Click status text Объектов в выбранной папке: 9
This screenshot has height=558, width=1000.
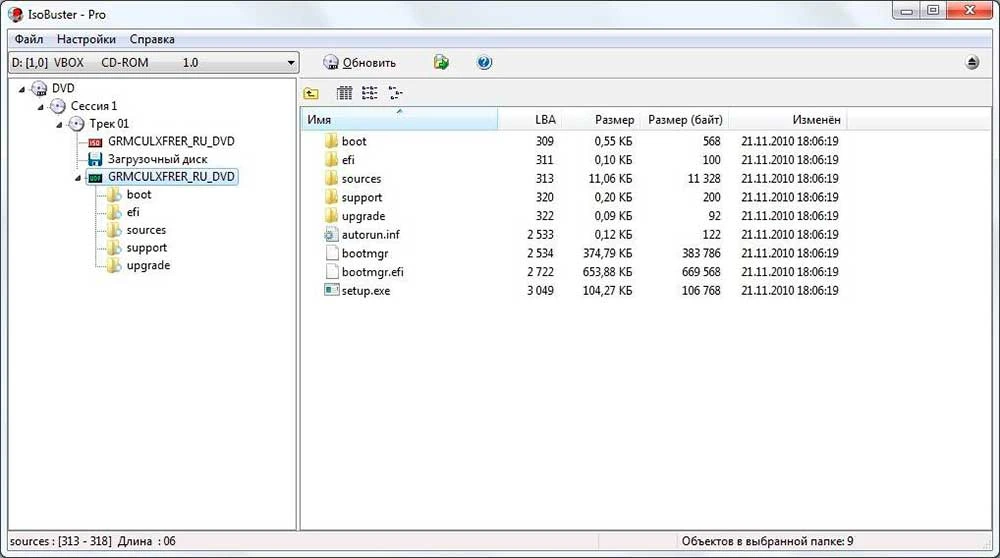coord(767,541)
